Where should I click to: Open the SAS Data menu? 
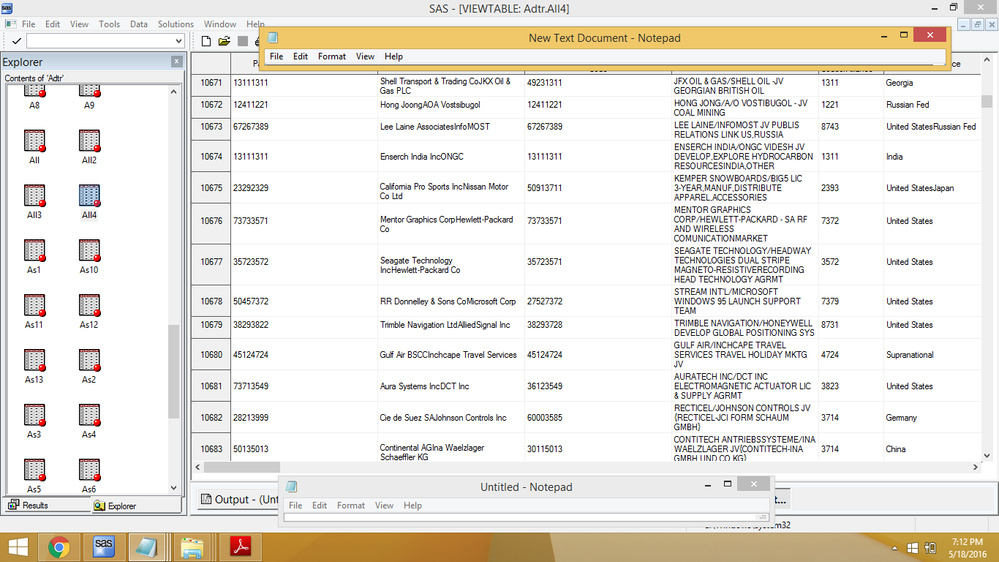[138, 24]
